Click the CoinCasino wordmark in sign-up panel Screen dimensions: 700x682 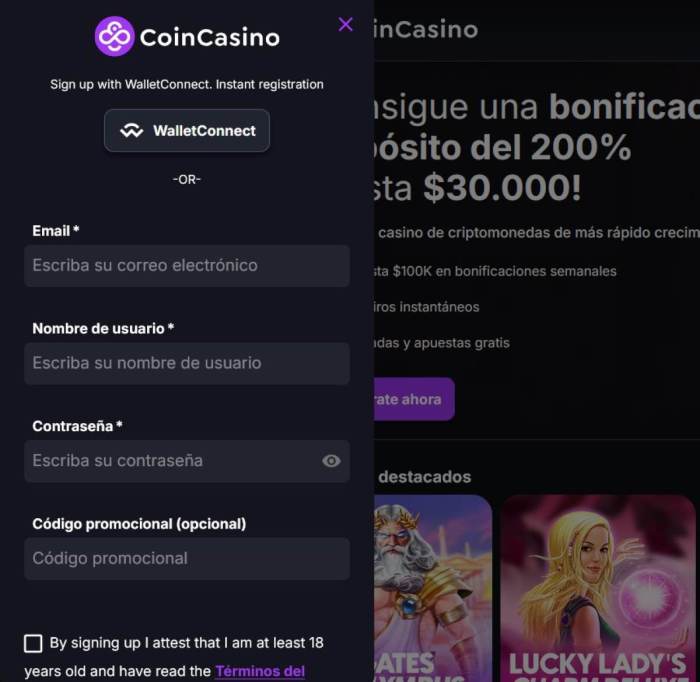pyautogui.click(x=210, y=38)
